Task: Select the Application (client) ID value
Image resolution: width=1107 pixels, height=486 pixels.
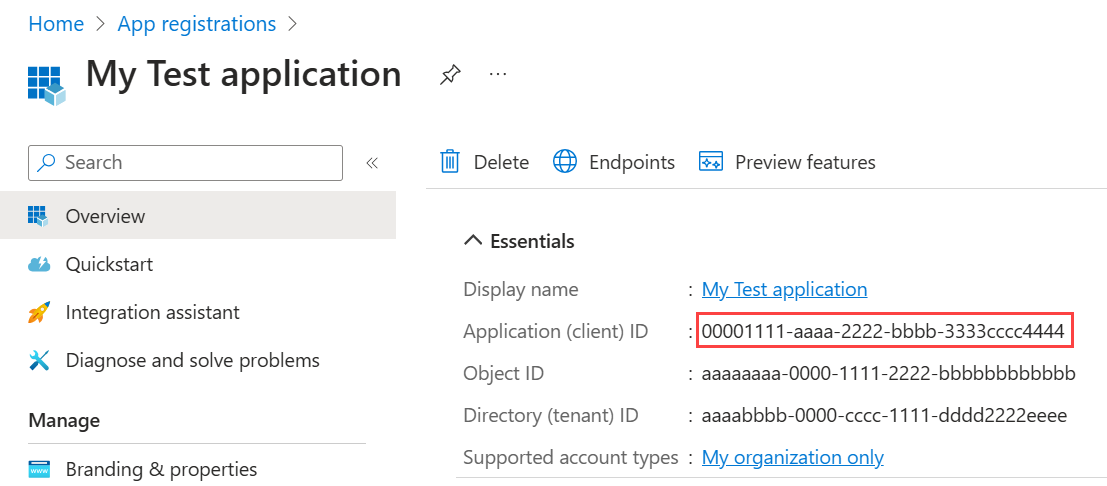Action: (883, 331)
